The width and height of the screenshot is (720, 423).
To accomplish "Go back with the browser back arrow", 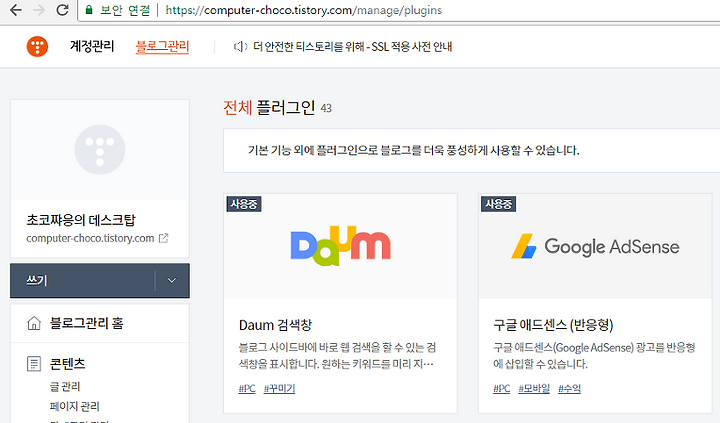I will [16, 10].
